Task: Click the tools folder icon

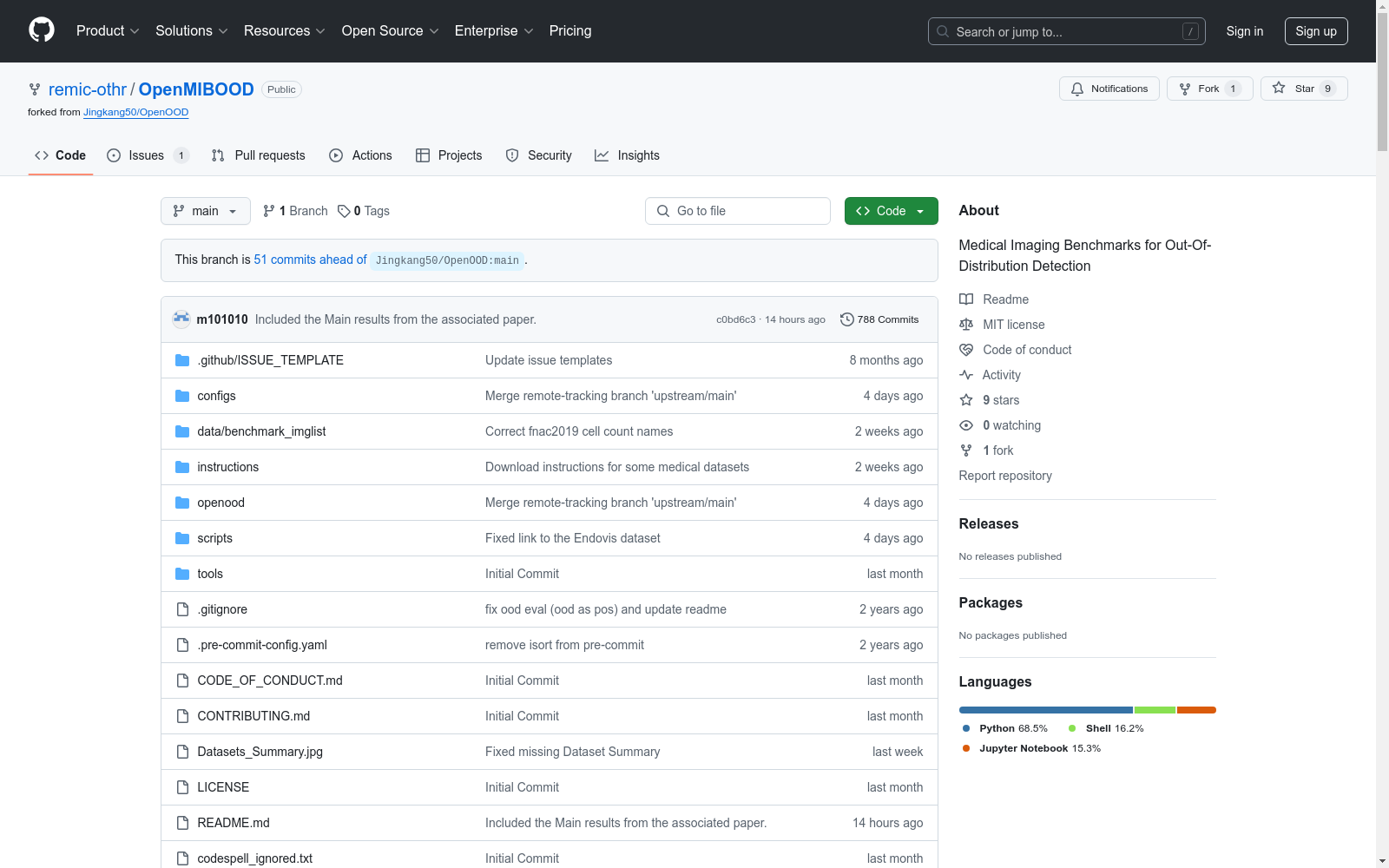Action: coord(182,574)
